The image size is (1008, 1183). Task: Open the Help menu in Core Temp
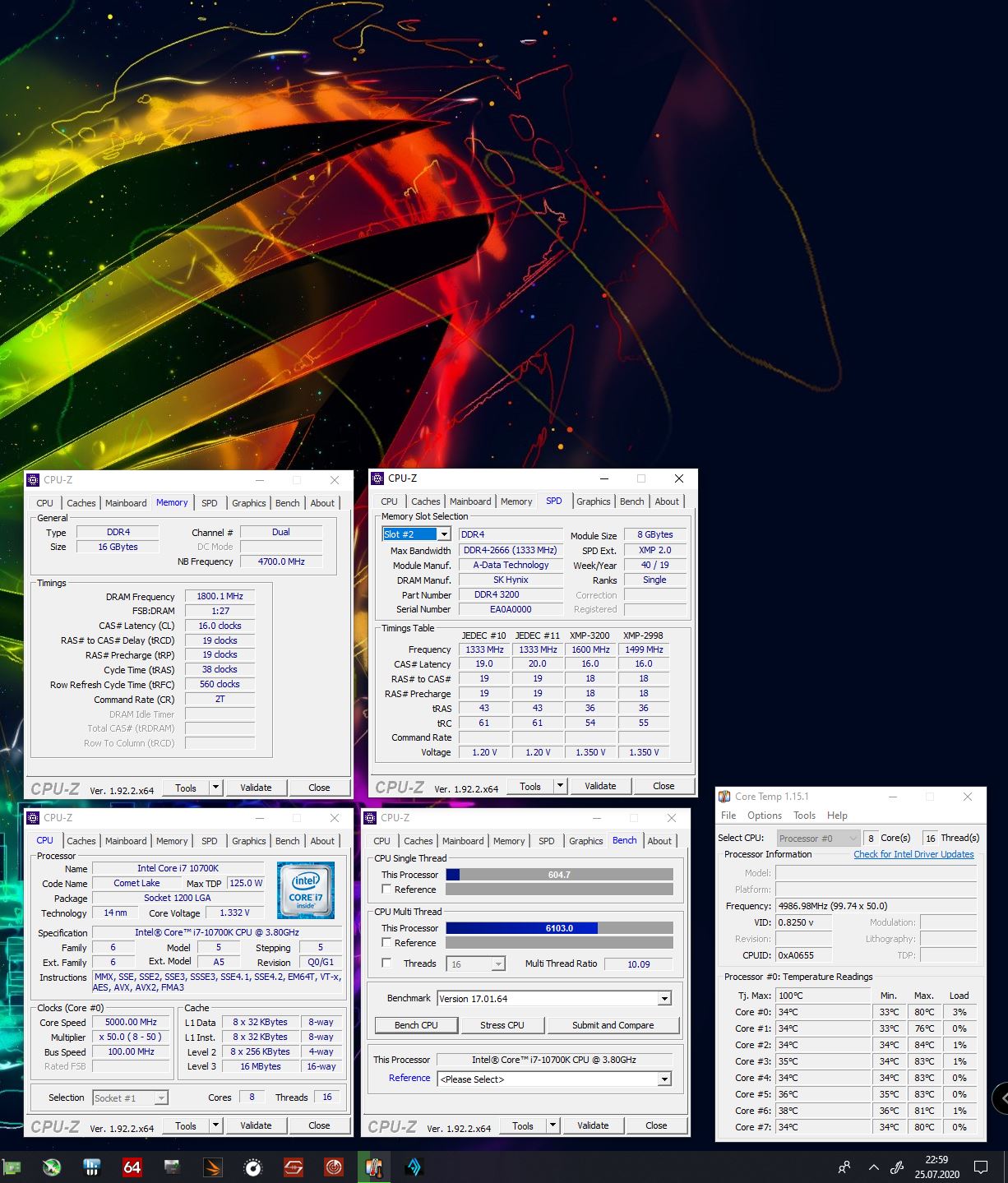[x=837, y=816]
